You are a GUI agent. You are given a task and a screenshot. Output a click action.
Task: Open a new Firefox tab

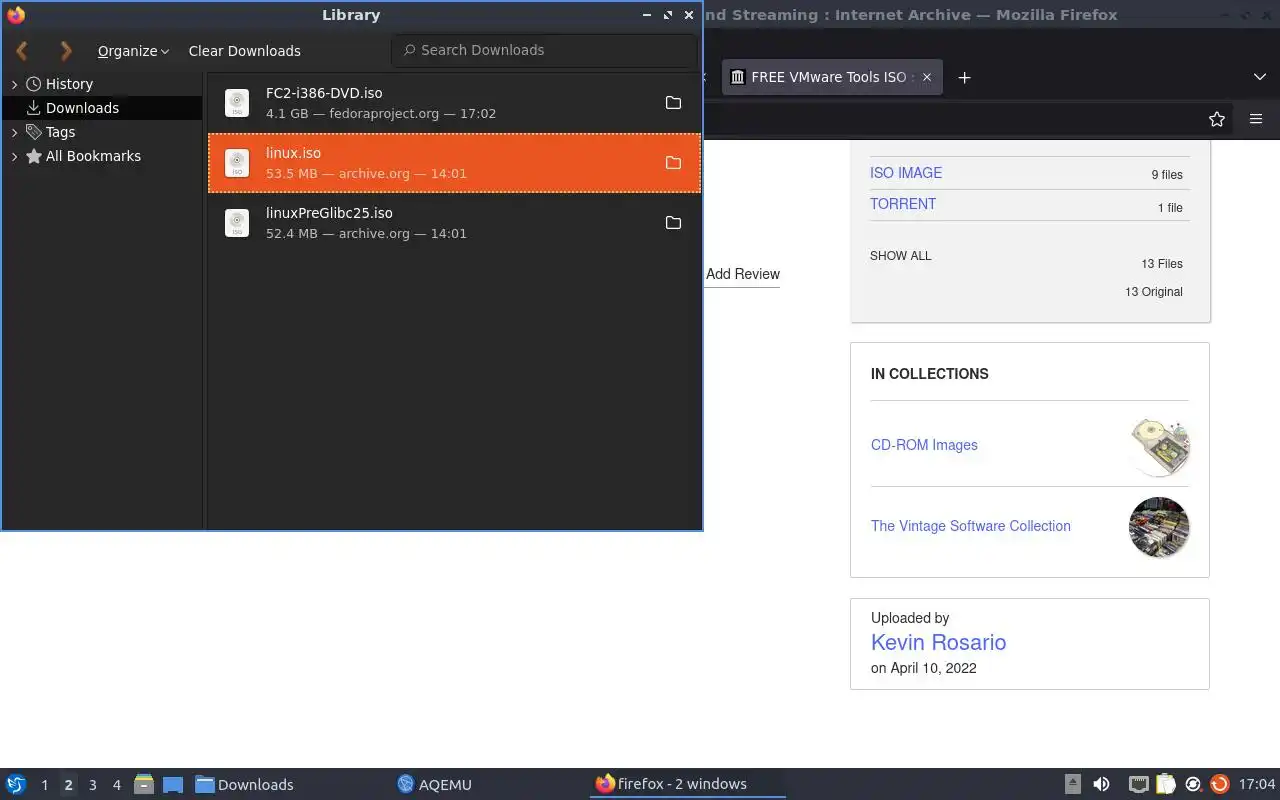[964, 77]
